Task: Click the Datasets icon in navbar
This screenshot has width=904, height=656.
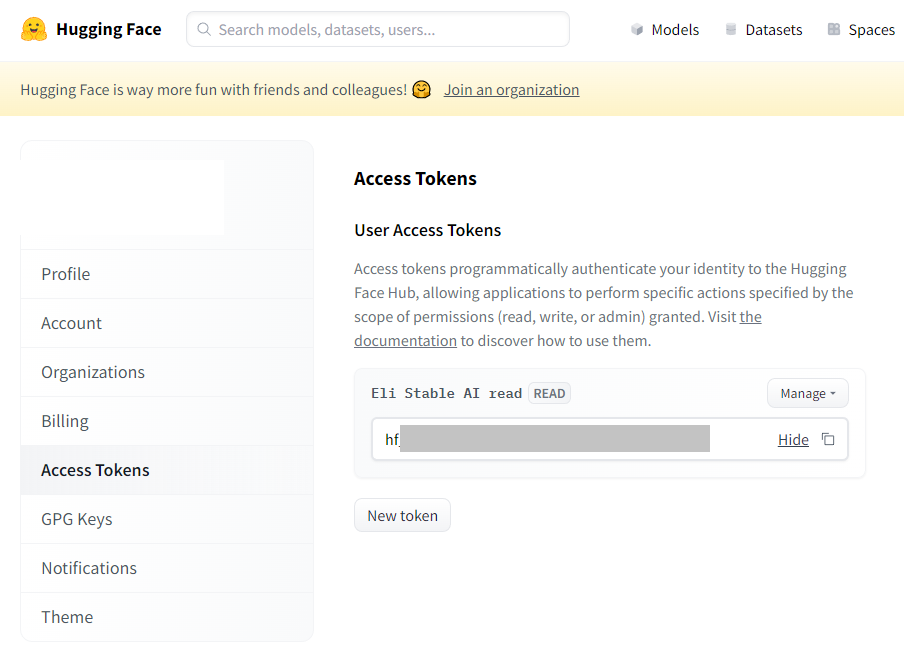Action: (731, 30)
